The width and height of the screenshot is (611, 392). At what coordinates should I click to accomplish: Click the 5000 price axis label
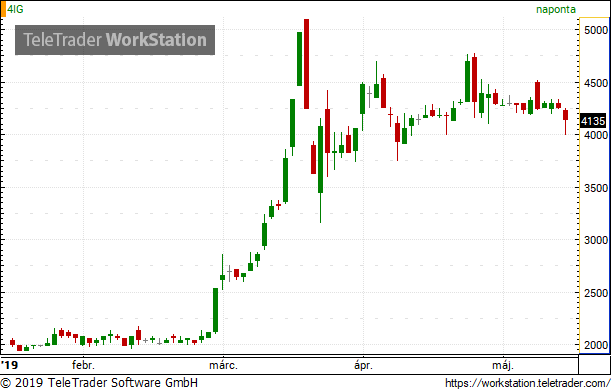tap(596, 30)
